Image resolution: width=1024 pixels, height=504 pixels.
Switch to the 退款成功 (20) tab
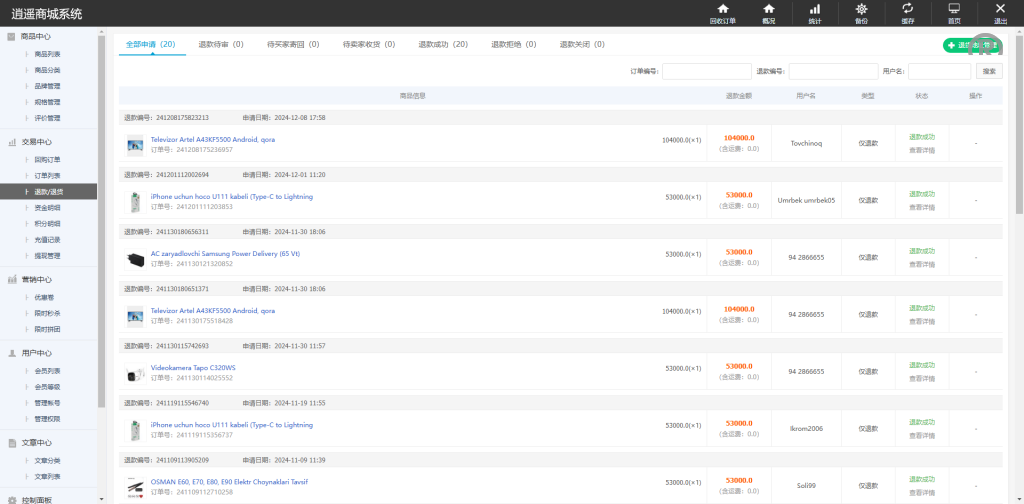point(445,45)
